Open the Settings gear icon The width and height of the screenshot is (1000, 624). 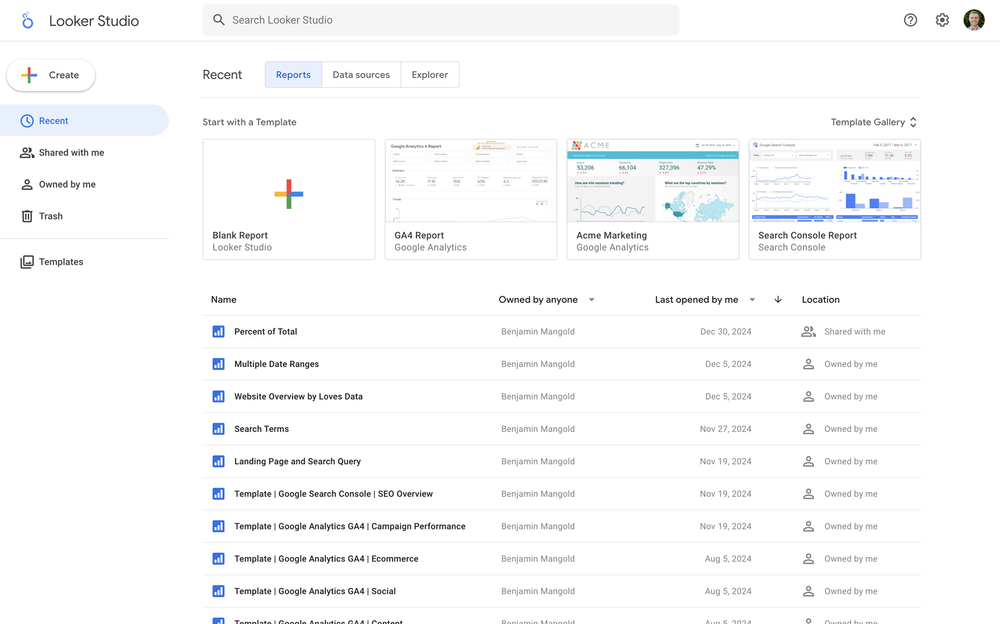[942, 20]
